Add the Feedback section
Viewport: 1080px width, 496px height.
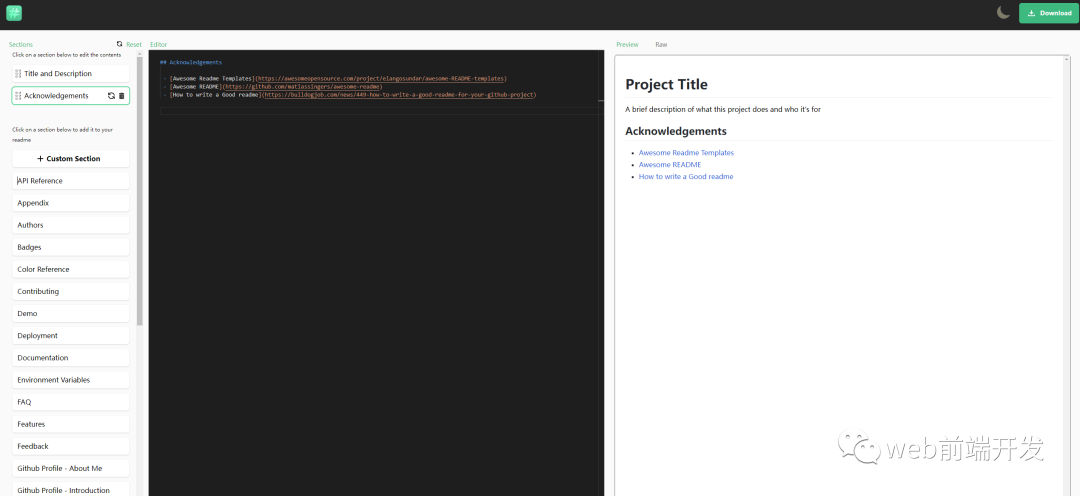(70, 446)
